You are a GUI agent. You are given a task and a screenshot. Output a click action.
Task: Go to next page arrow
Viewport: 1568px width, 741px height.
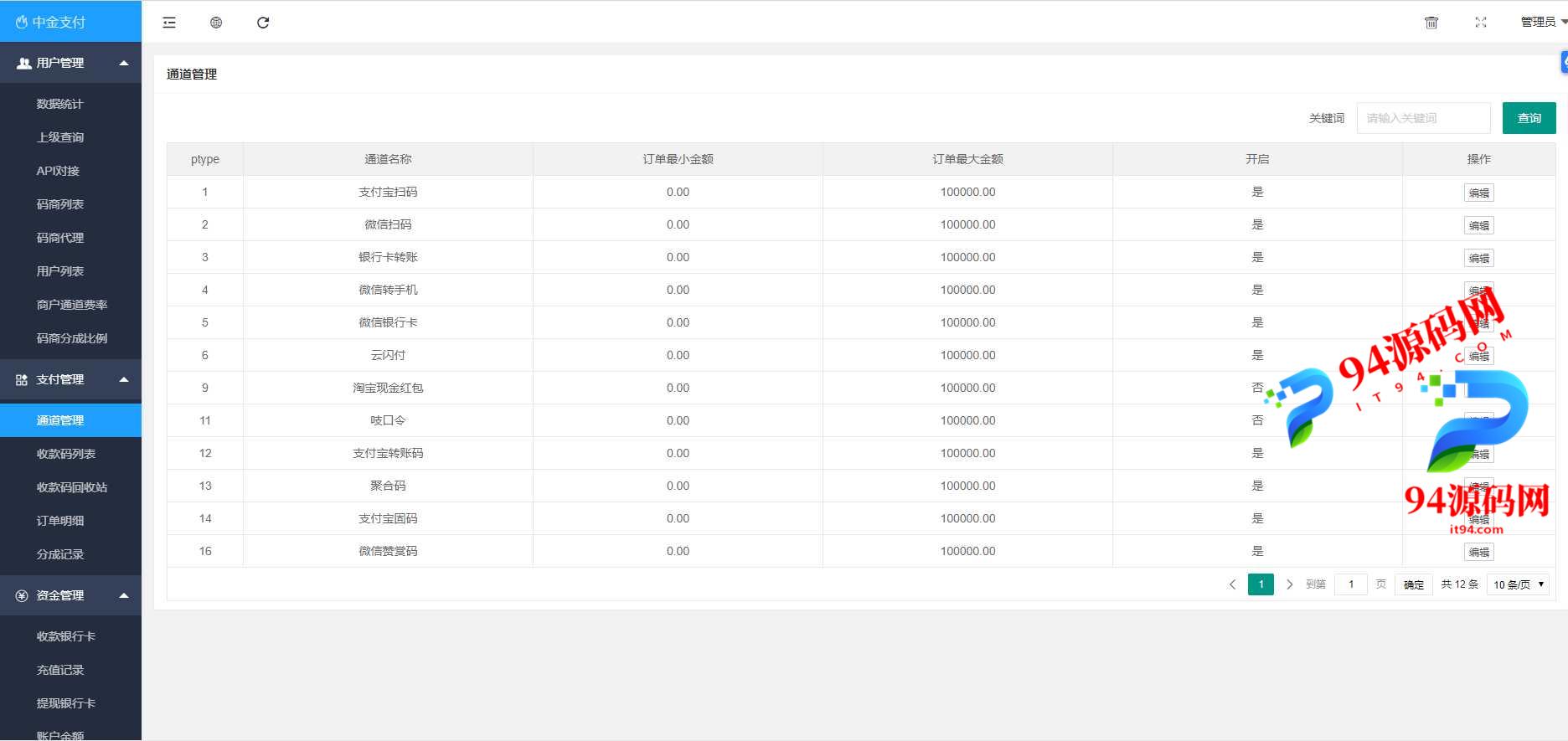[1289, 584]
